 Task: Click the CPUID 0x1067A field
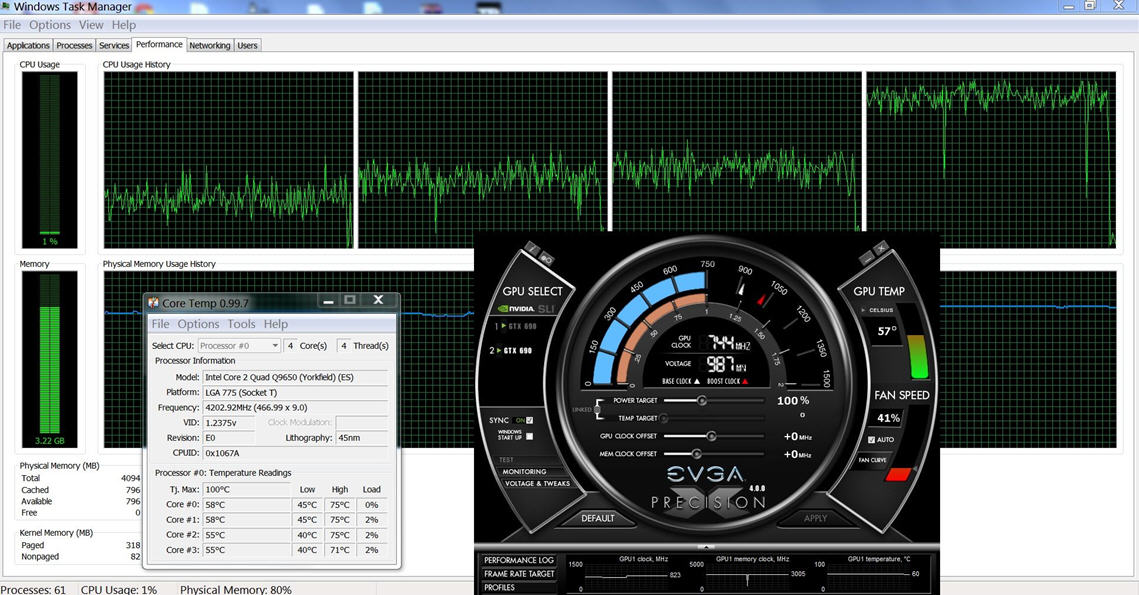coord(294,453)
